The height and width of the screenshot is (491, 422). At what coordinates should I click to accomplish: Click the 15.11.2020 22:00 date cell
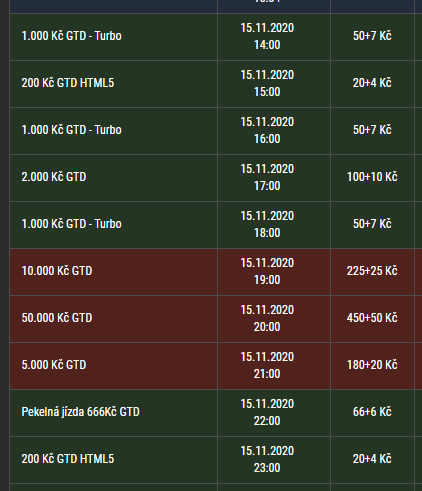[274, 413]
